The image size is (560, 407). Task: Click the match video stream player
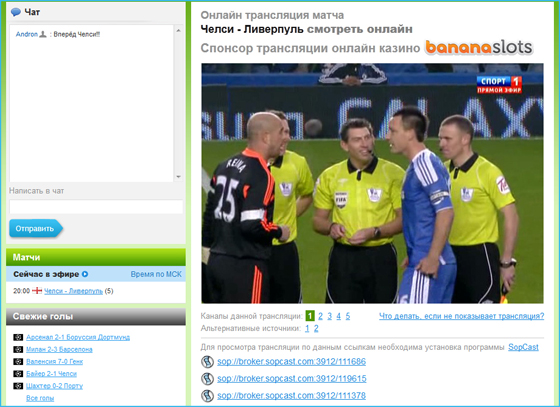tap(372, 184)
